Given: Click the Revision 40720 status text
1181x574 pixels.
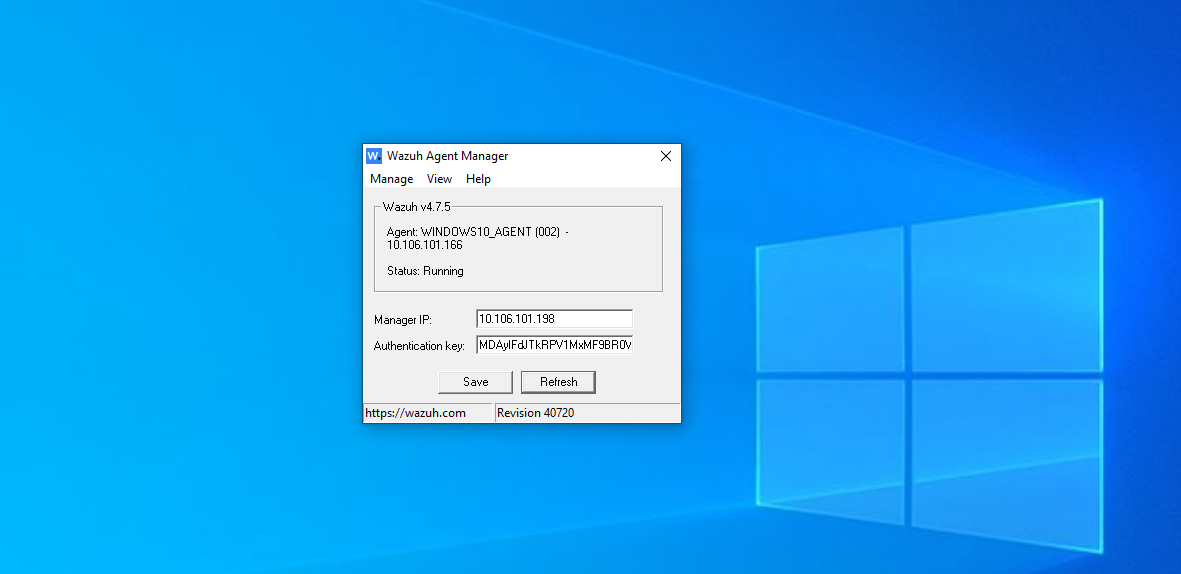Looking at the screenshot, I should pyautogui.click(x=536, y=413).
